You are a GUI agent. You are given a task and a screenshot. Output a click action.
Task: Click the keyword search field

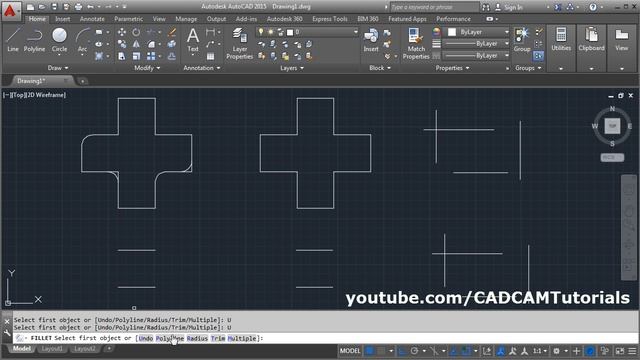(x=434, y=7)
